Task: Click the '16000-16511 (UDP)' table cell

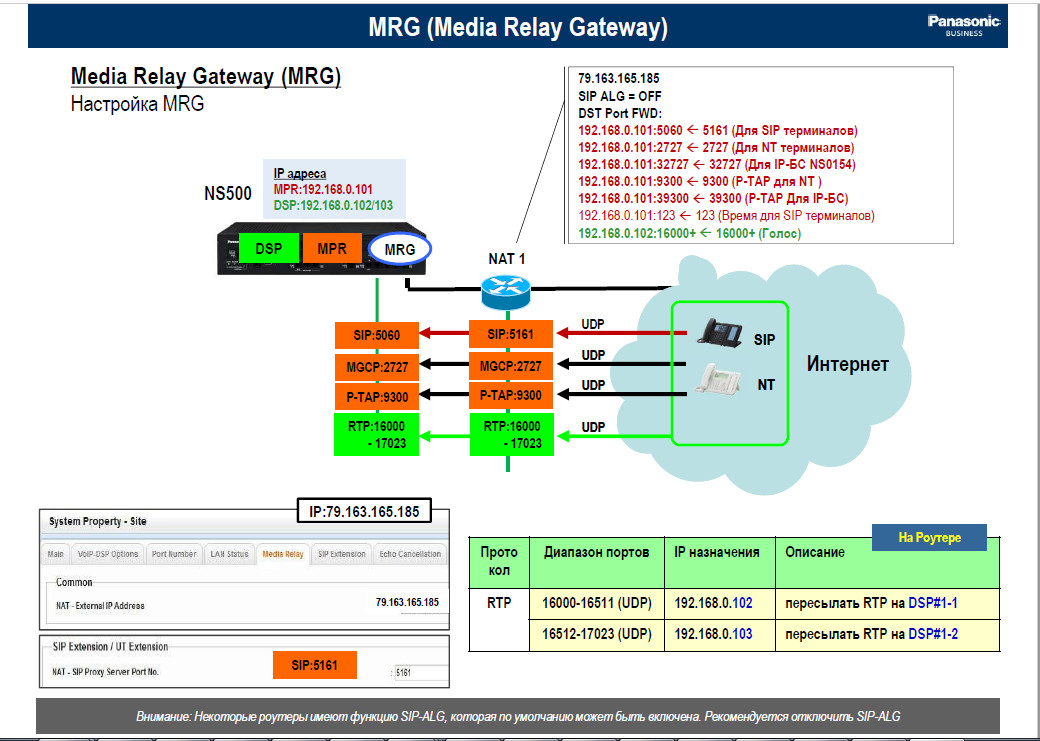Action: coord(596,604)
